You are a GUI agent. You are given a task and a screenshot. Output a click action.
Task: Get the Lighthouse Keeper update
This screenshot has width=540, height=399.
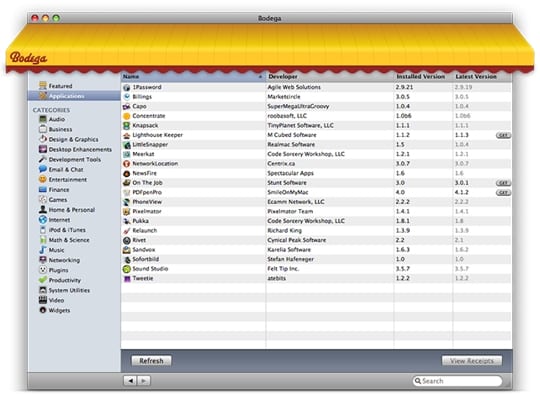point(503,135)
